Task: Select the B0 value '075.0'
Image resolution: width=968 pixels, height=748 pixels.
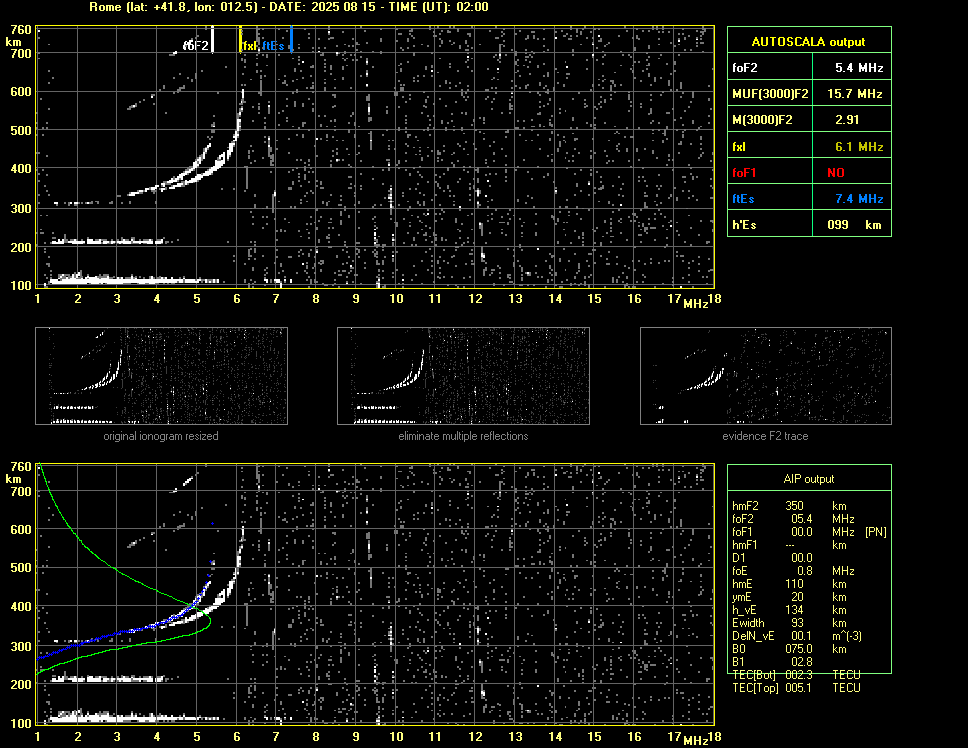Action: [x=798, y=649]
